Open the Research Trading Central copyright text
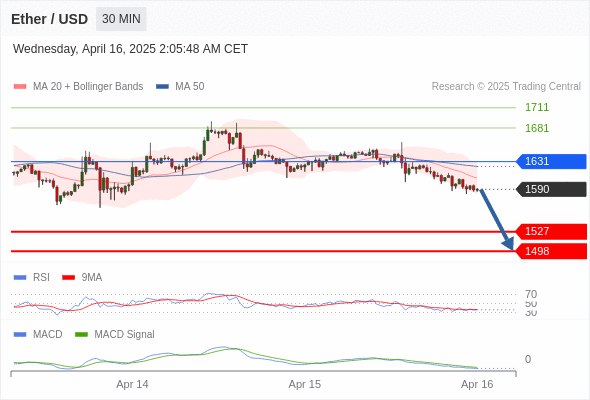The image size is (590, 400). tap(506, 87)
